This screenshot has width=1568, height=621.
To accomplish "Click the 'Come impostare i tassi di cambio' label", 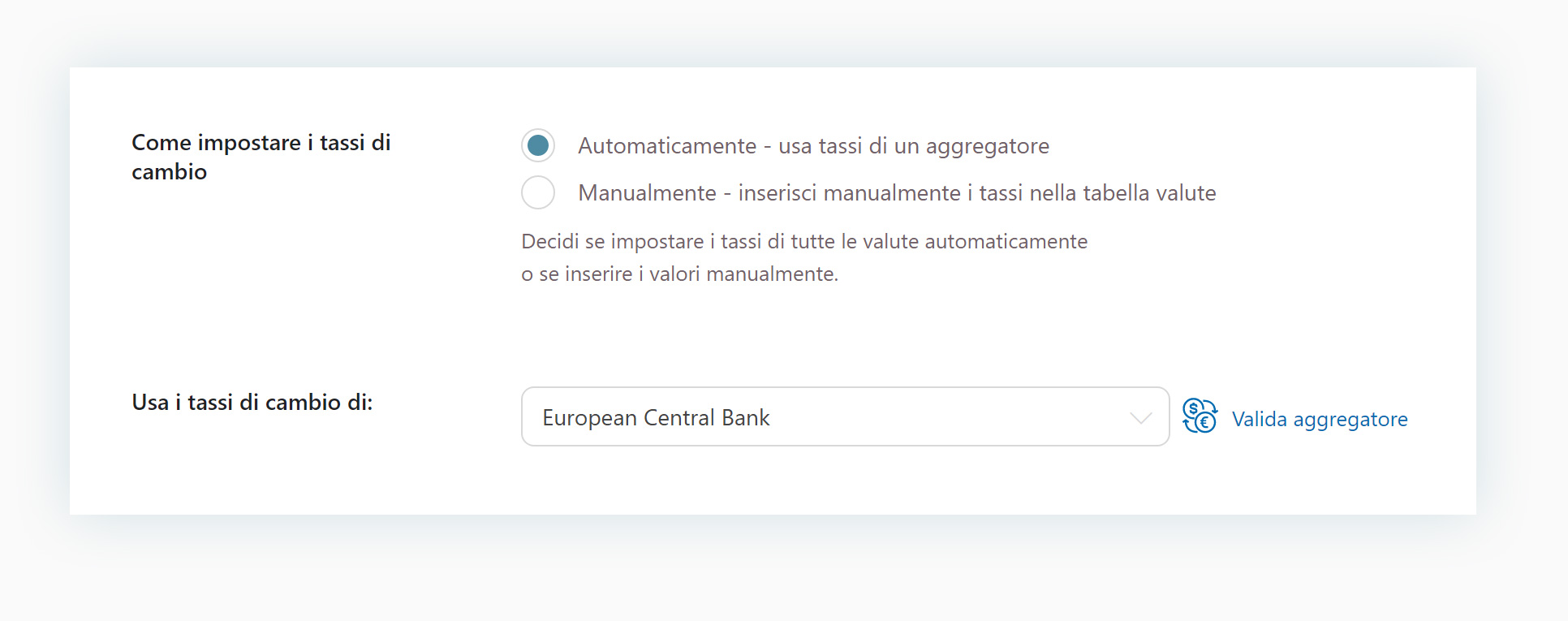I will pyautogui.click(x=261, y=157).
